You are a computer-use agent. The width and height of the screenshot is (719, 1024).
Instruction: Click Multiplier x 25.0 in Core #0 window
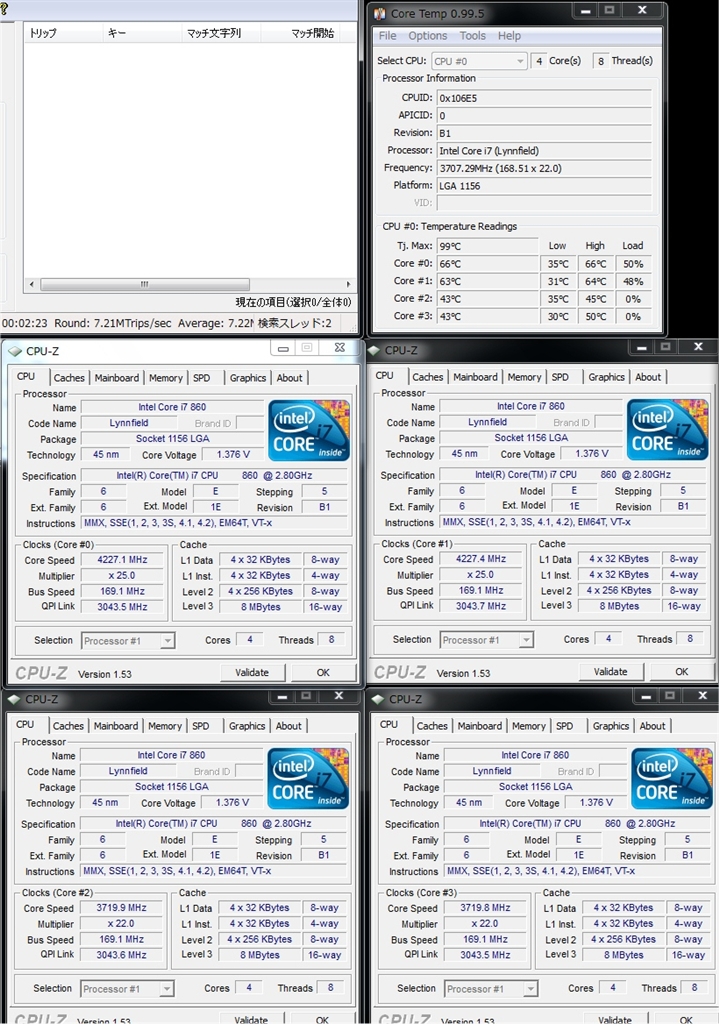(122, 575)
